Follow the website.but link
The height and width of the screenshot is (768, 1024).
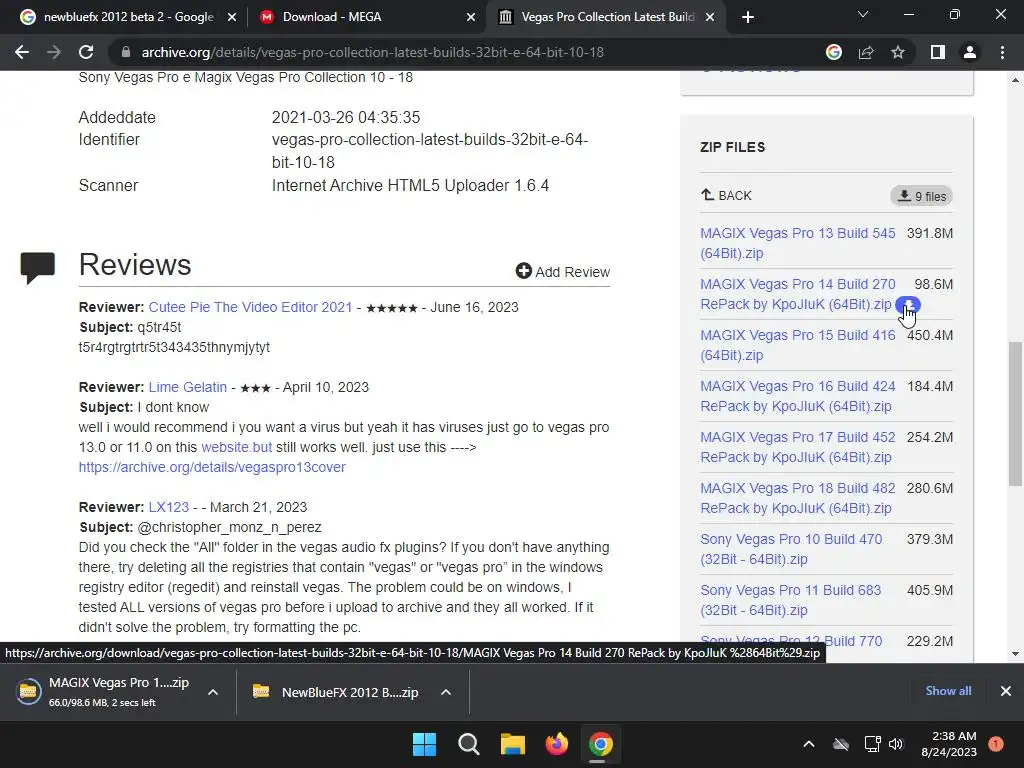(x=236, y=447)
